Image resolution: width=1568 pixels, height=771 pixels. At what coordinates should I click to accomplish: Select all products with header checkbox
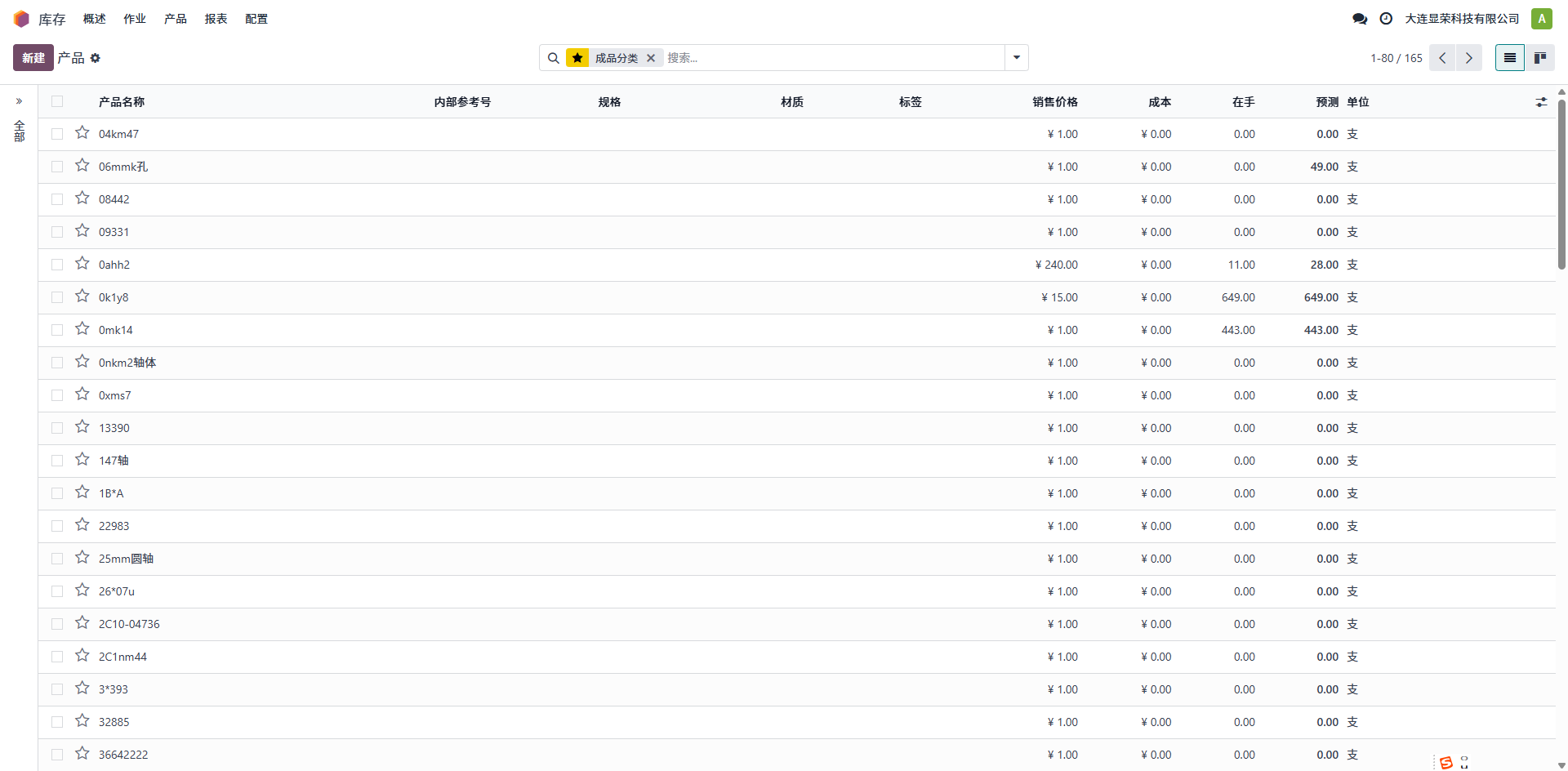coord(57,102)
